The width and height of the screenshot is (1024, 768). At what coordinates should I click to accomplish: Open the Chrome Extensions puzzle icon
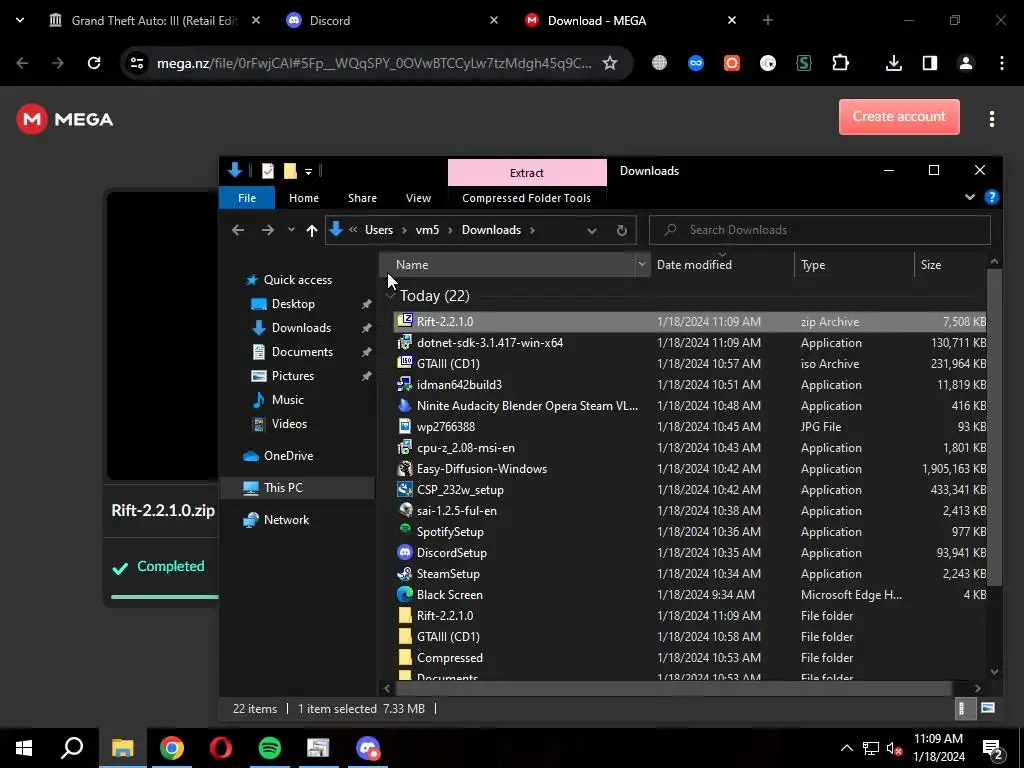(840, 63)
